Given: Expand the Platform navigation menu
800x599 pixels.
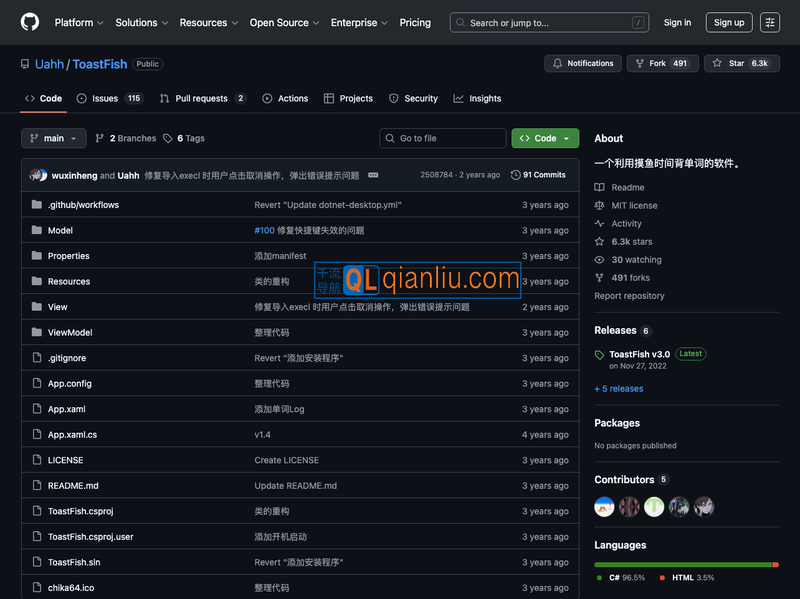Looking at the screenshot, I should pos(79,22).
